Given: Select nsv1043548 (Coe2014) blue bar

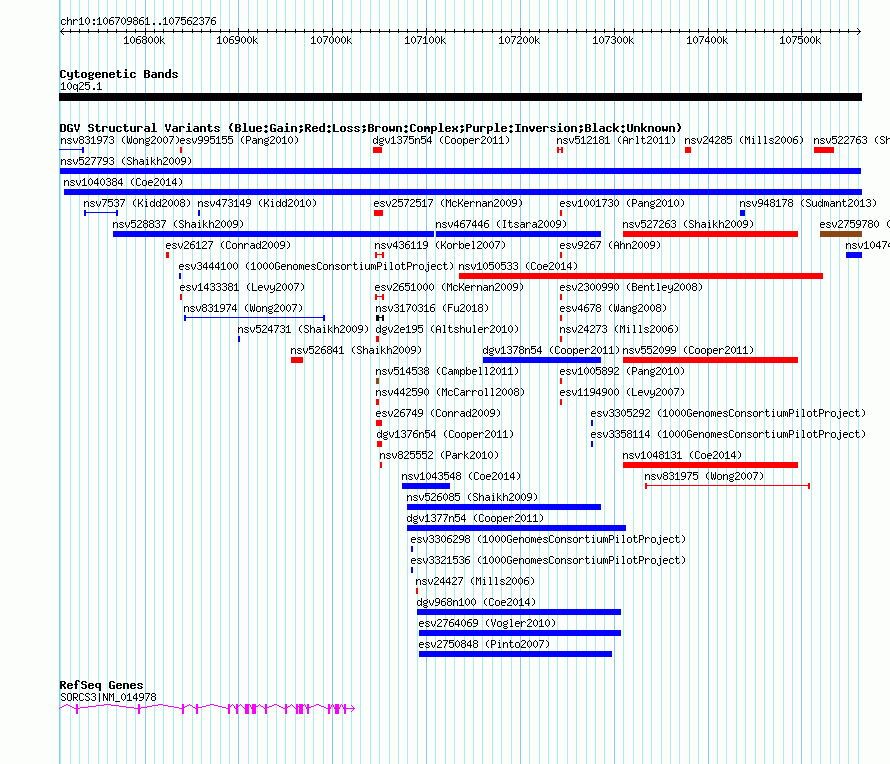Looking at the screenshot, I should tap(426, 486).
